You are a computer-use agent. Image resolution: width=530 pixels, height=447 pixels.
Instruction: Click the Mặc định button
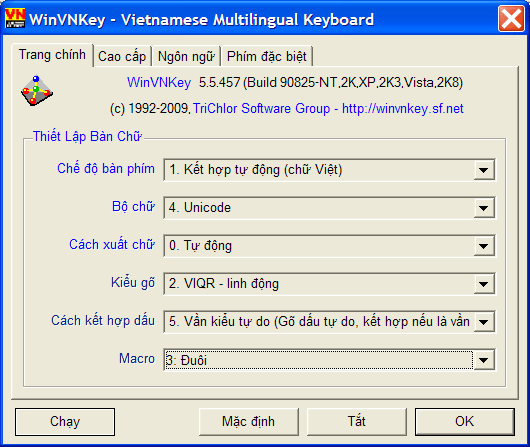[x=249, y=422]
